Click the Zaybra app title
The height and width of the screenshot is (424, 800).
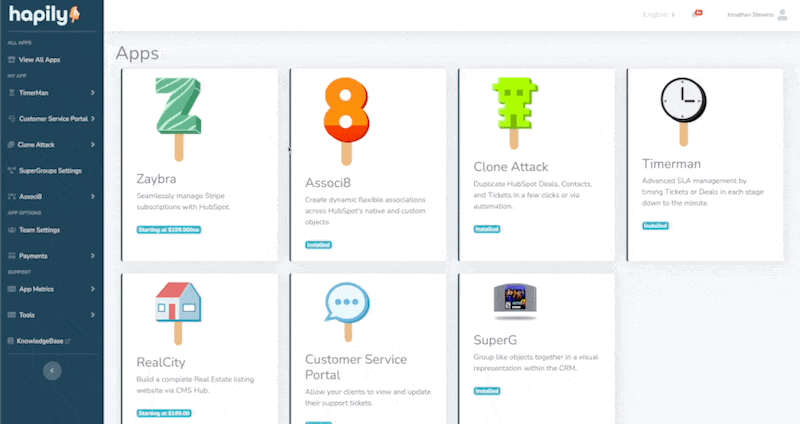pyautogui.click(x=156, y=179)
